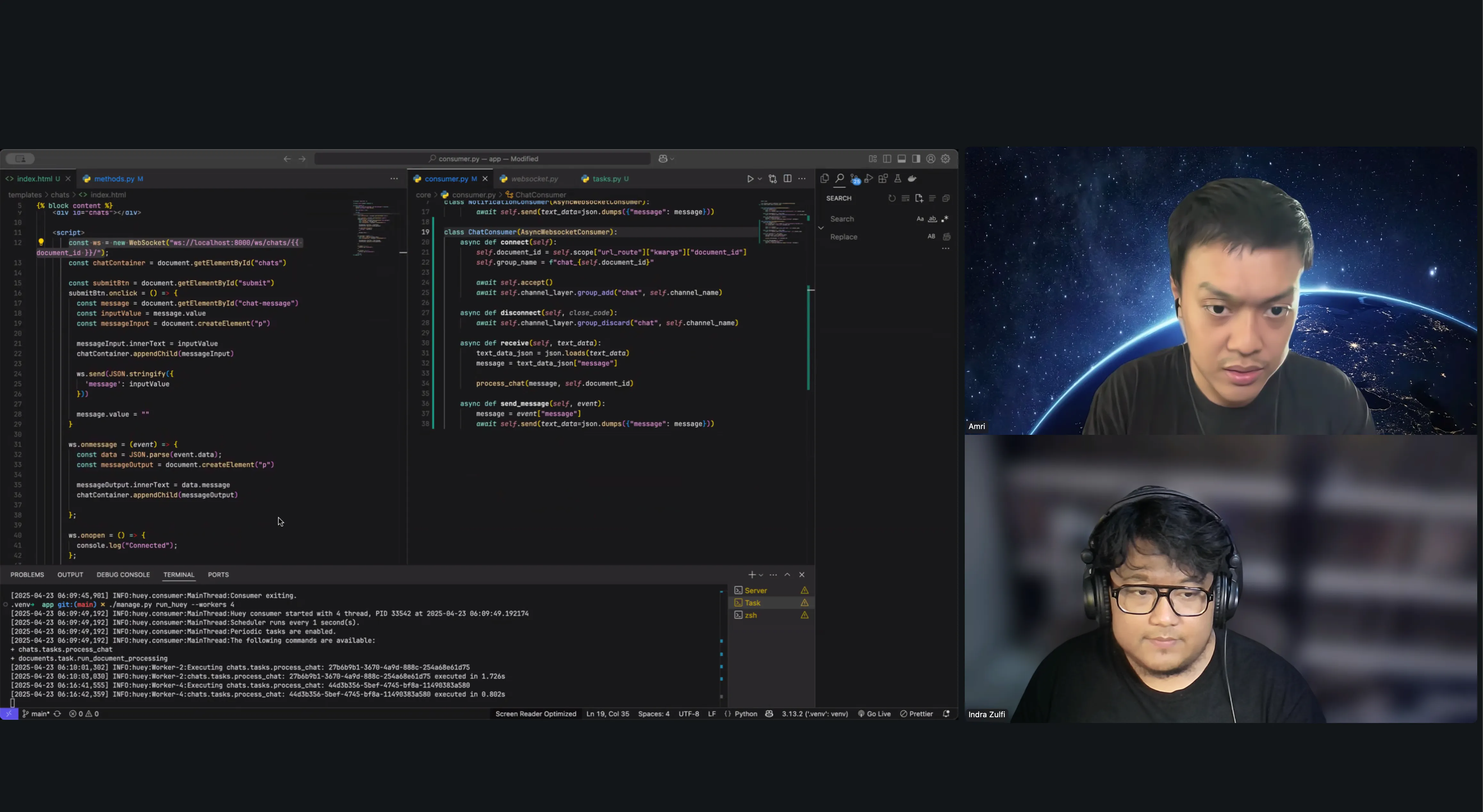Open the Docker whale view
1483x812 pixels.
tap(912, 178)
